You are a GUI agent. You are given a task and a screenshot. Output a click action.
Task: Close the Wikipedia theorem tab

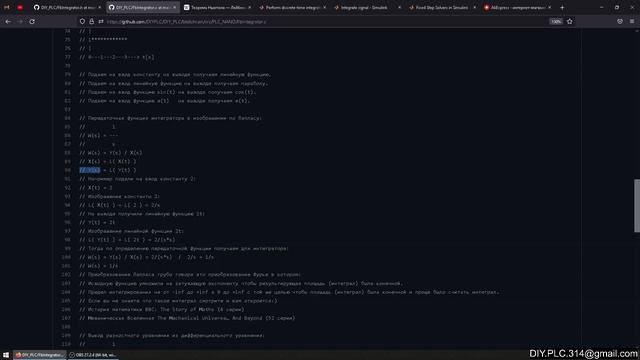tap(249, 7)
